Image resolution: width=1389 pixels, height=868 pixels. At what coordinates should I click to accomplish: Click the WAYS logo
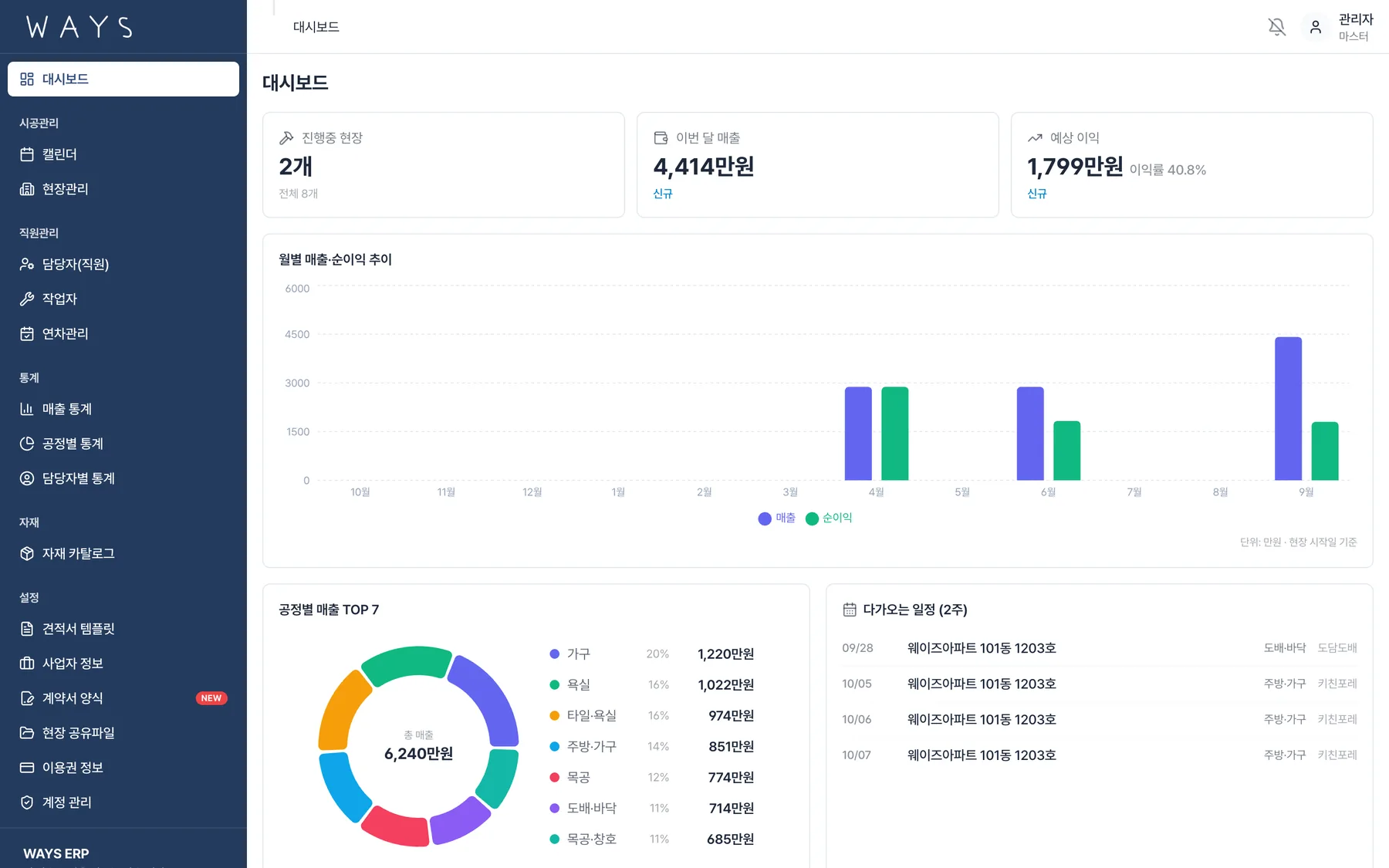coord(79,27)
